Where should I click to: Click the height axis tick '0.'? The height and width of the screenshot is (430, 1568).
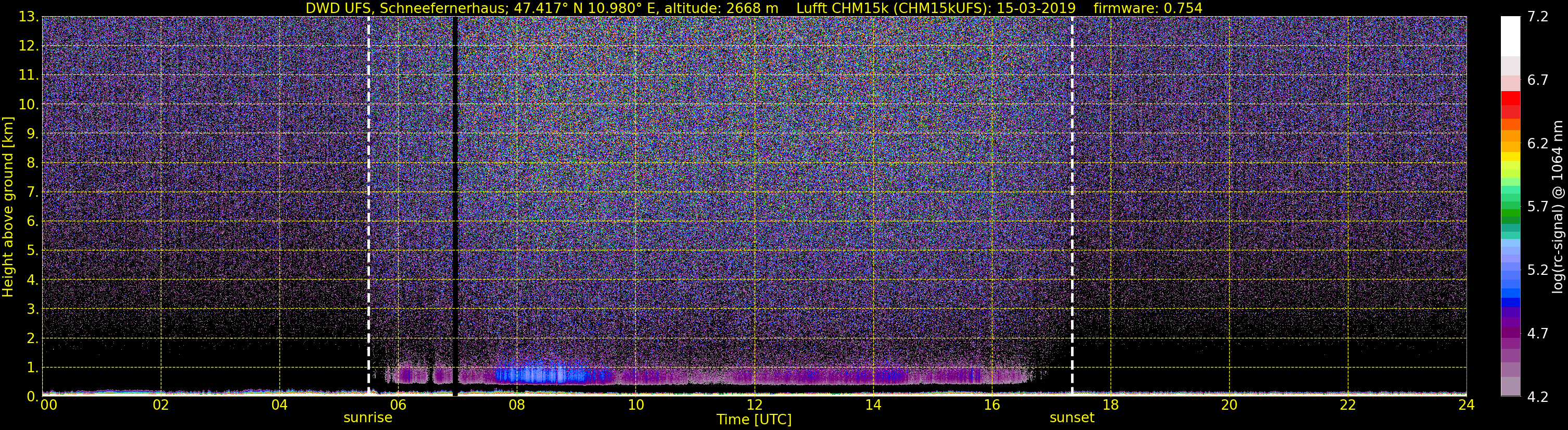pos(32,397)
